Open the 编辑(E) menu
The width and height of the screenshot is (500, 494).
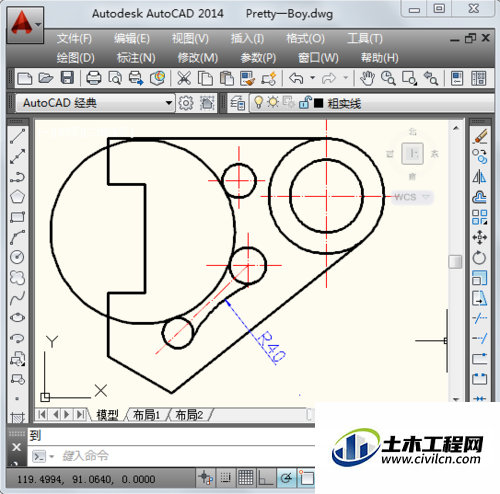(x=132, y=39)
